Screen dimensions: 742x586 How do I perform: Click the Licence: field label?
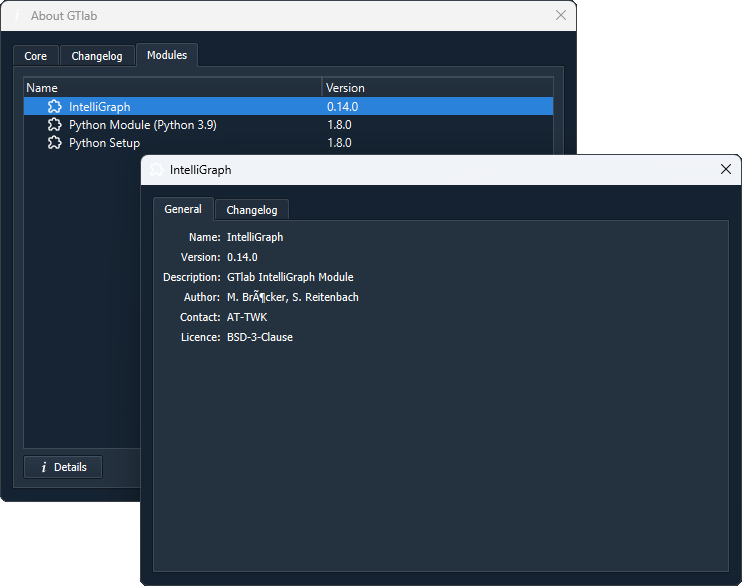(201, 337)
